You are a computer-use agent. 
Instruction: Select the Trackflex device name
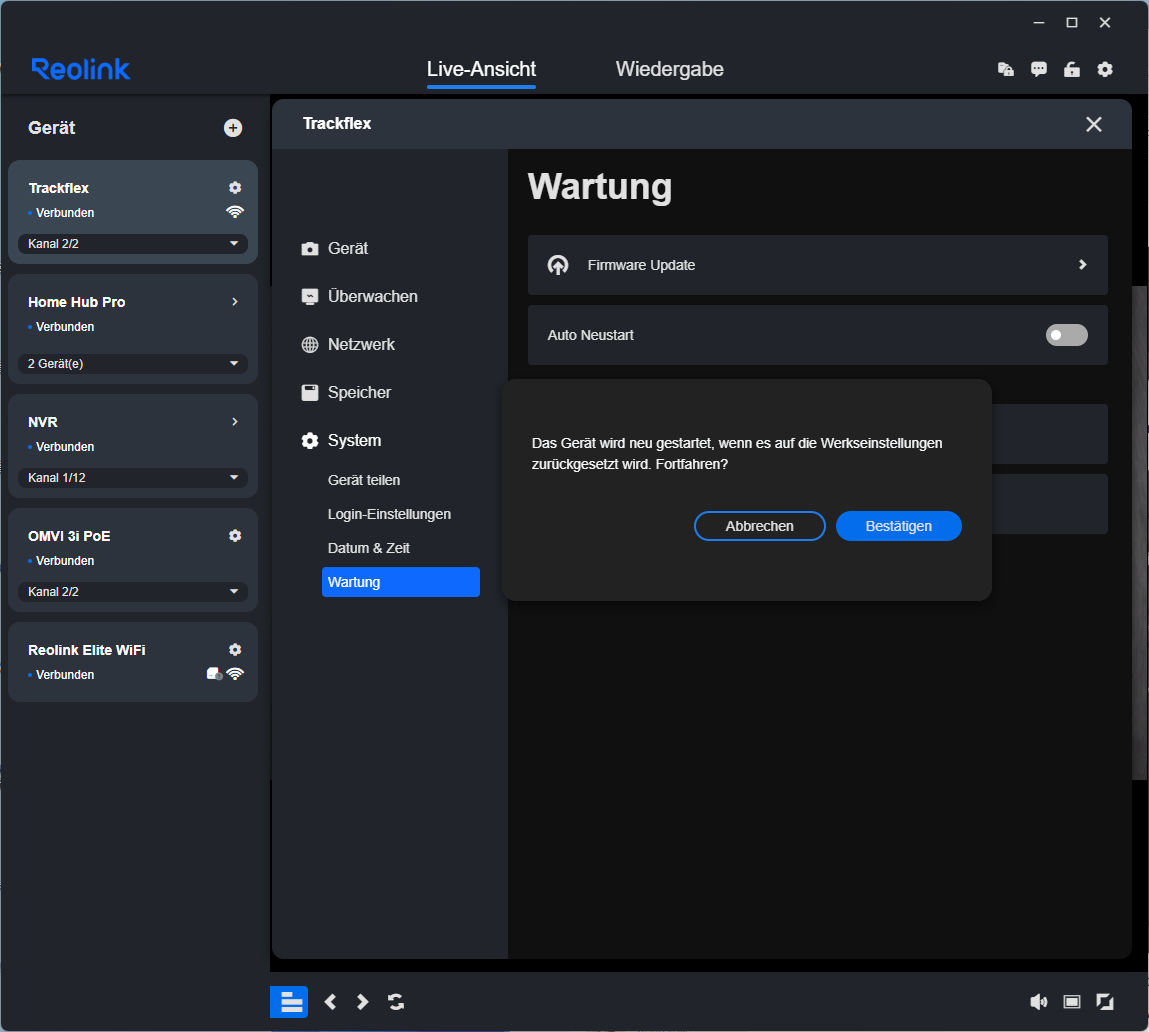59,188
